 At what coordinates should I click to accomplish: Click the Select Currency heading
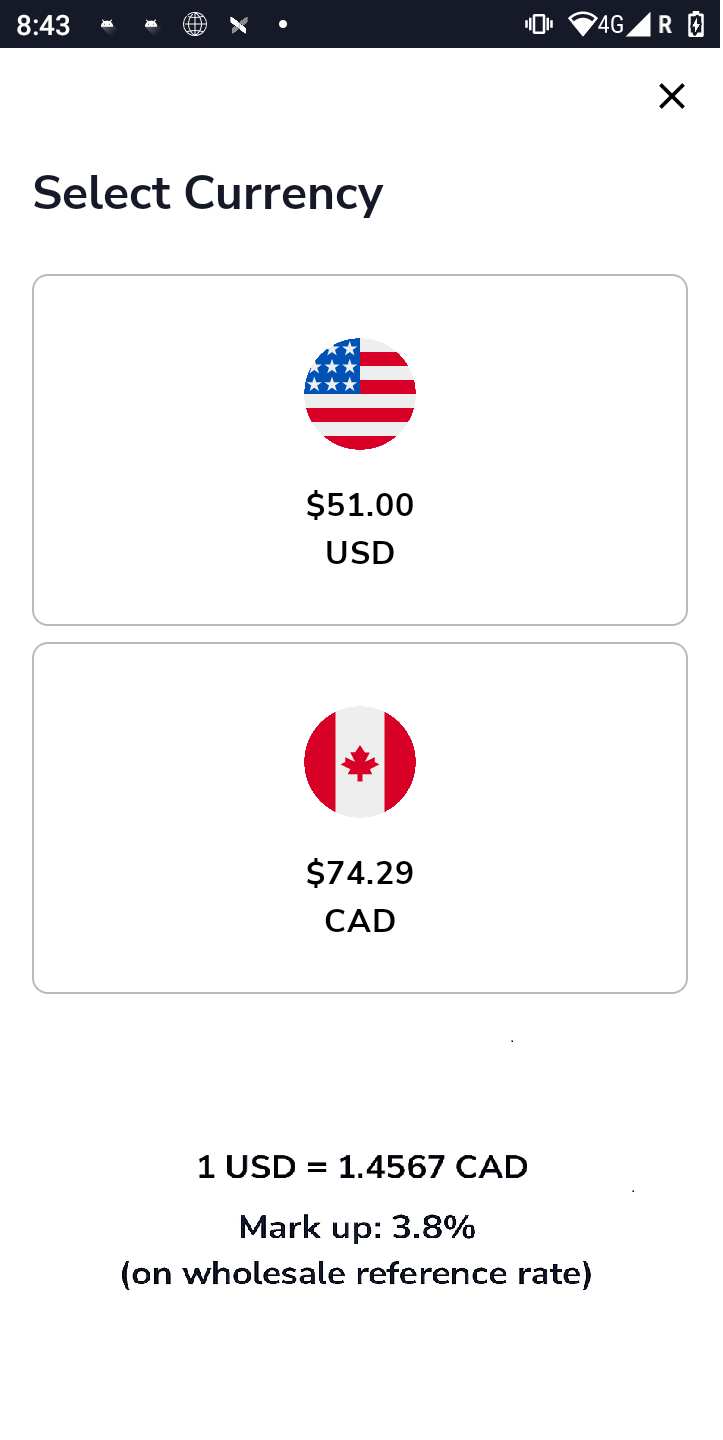pos(208,193)
